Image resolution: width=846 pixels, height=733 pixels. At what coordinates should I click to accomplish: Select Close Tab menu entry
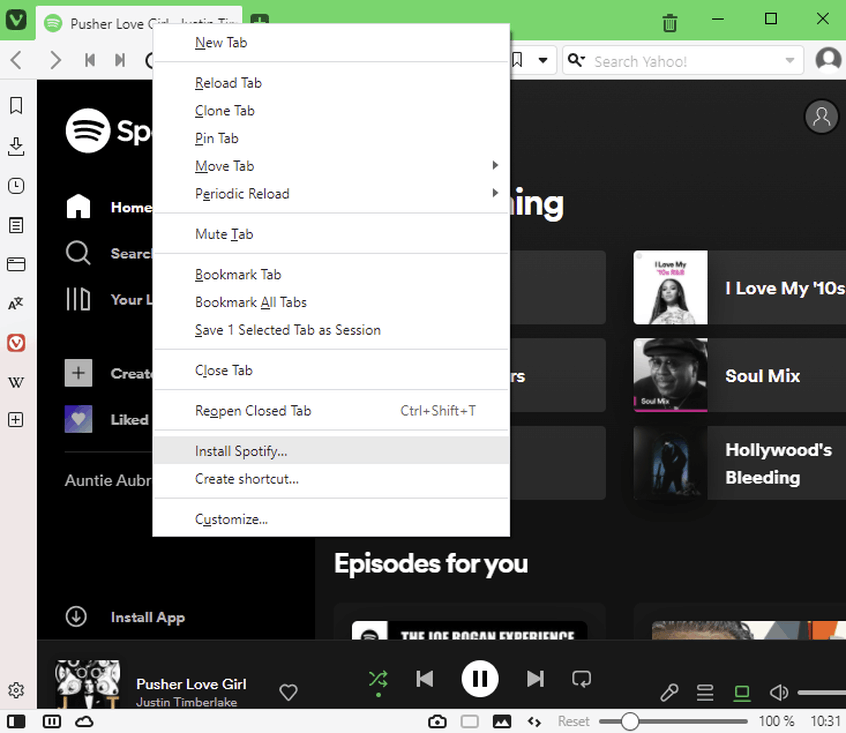tap(331, 371)
